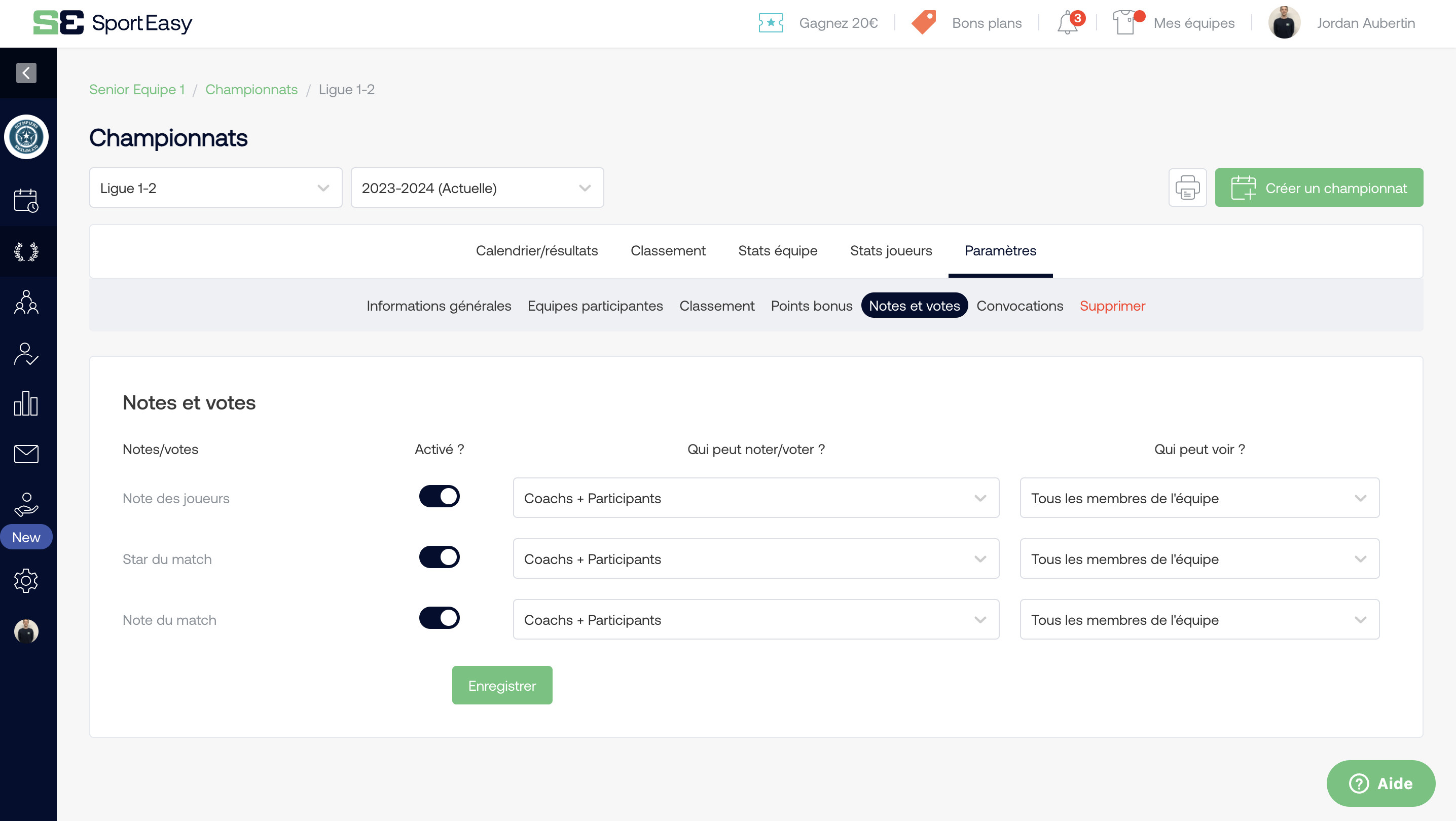Click the SportEasy logo

click(113, 23)
